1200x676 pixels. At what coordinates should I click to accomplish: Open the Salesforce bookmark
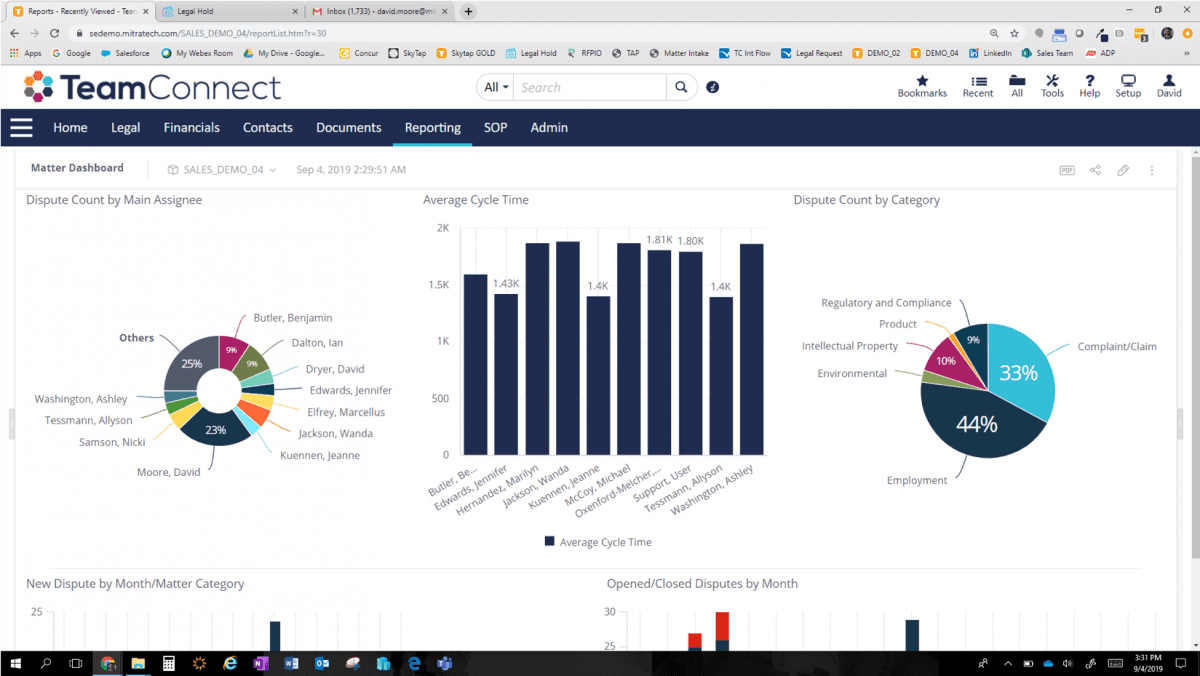click(126, 53)
